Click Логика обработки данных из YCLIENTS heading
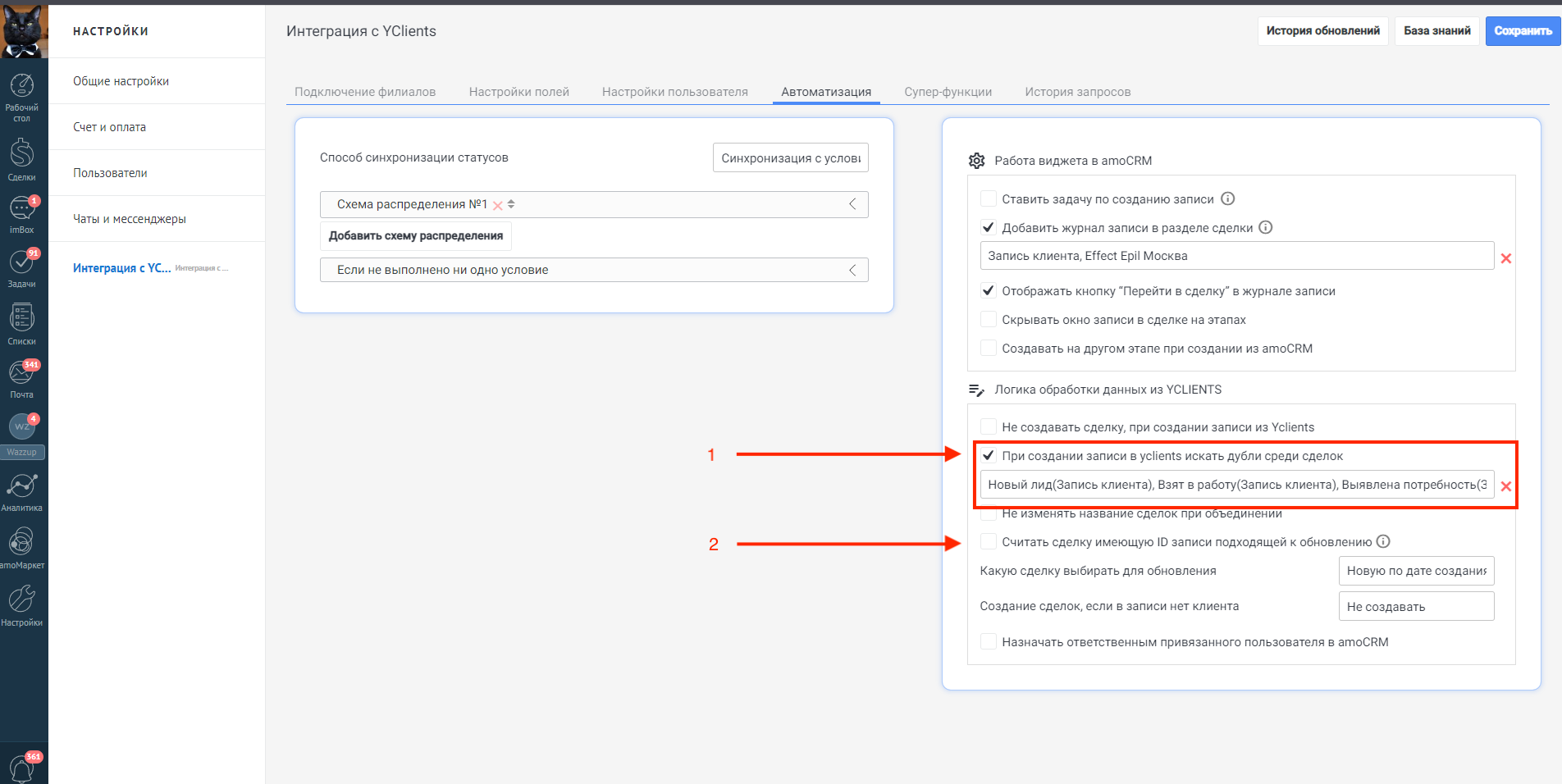The width and height of the screenshot is (1562, 784). (x=1108, y=390)
